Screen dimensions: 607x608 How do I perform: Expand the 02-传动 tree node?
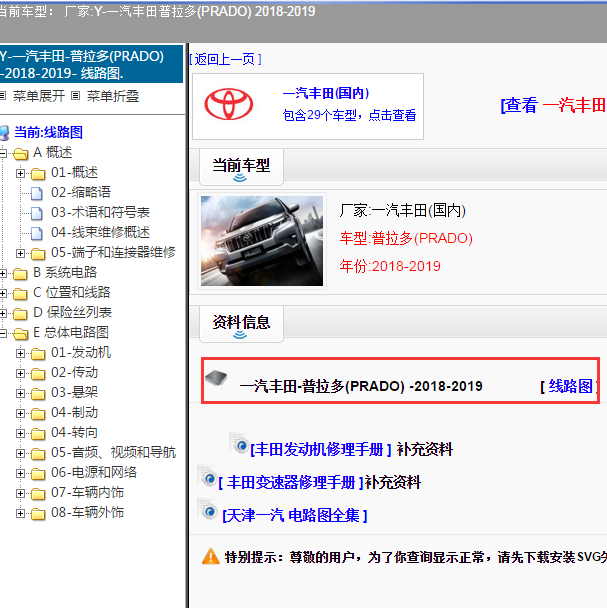click(20, 373)
